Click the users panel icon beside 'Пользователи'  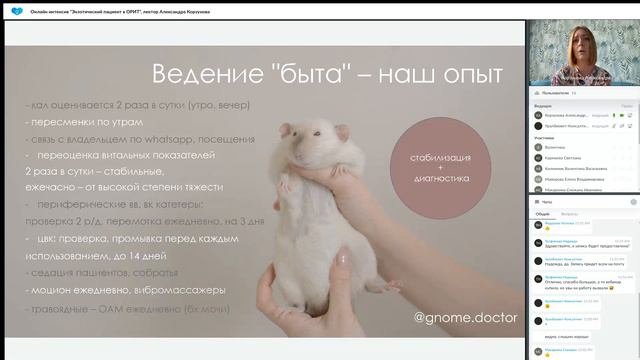(x=537, y=93)
